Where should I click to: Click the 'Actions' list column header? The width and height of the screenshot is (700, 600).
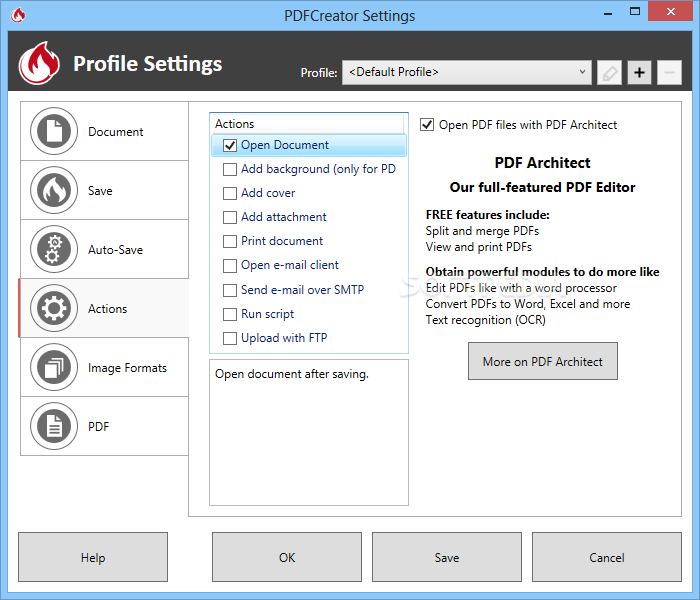tap(307, 124)
